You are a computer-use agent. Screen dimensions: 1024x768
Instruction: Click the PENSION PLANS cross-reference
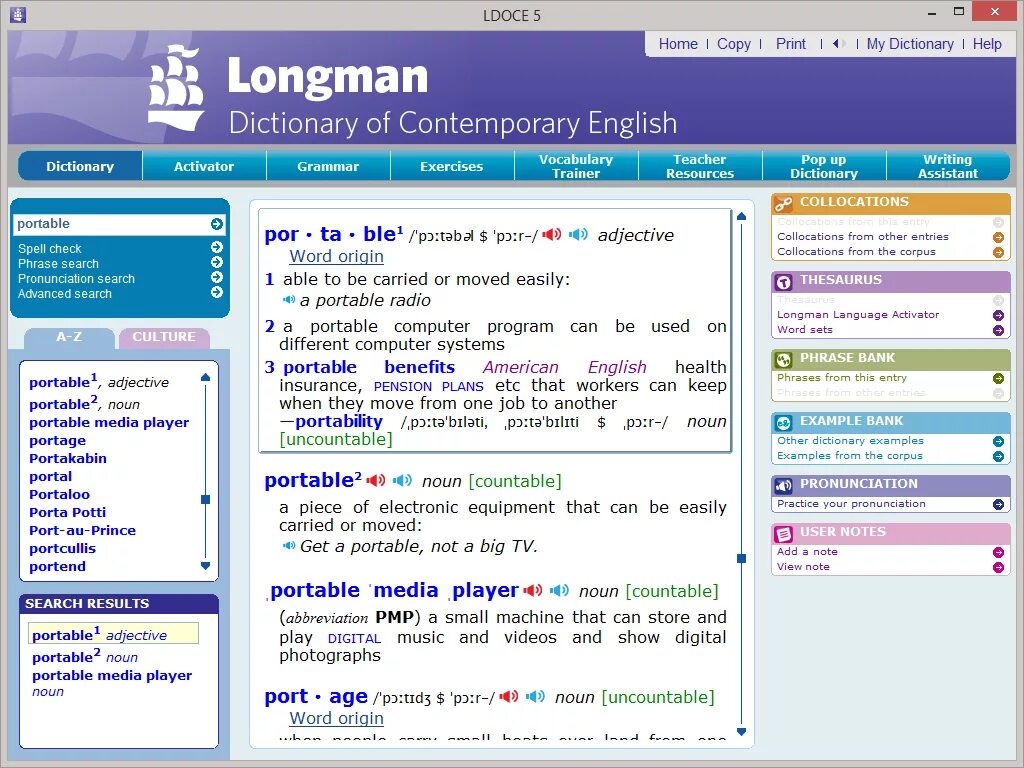428,386
